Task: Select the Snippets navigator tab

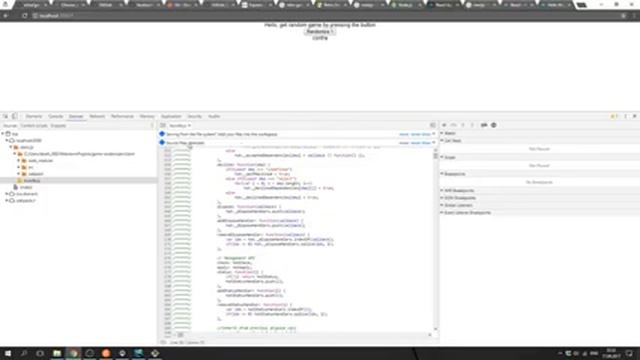Action: [x=58, y=126]
